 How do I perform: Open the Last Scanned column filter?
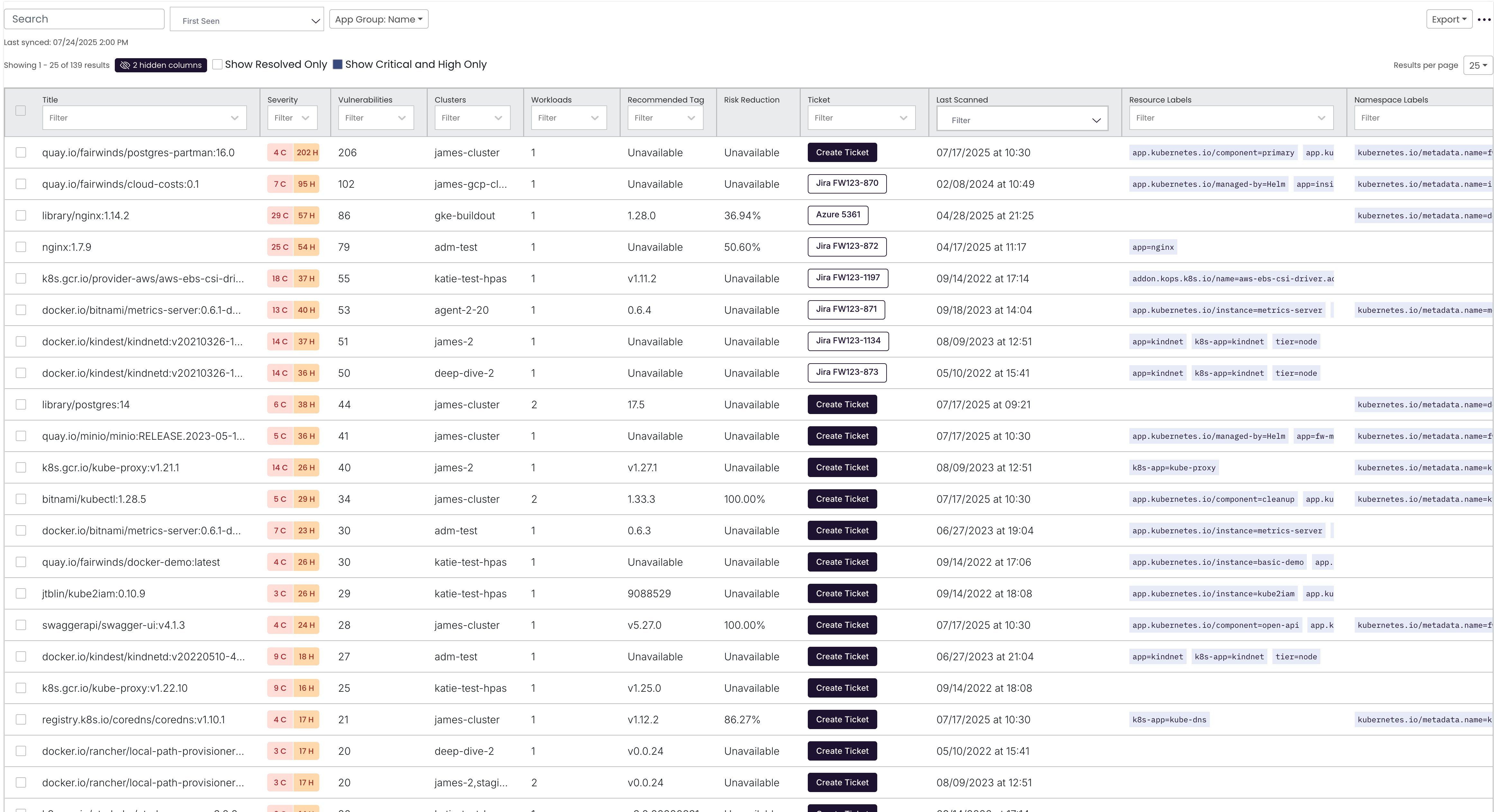(1023, 119)
